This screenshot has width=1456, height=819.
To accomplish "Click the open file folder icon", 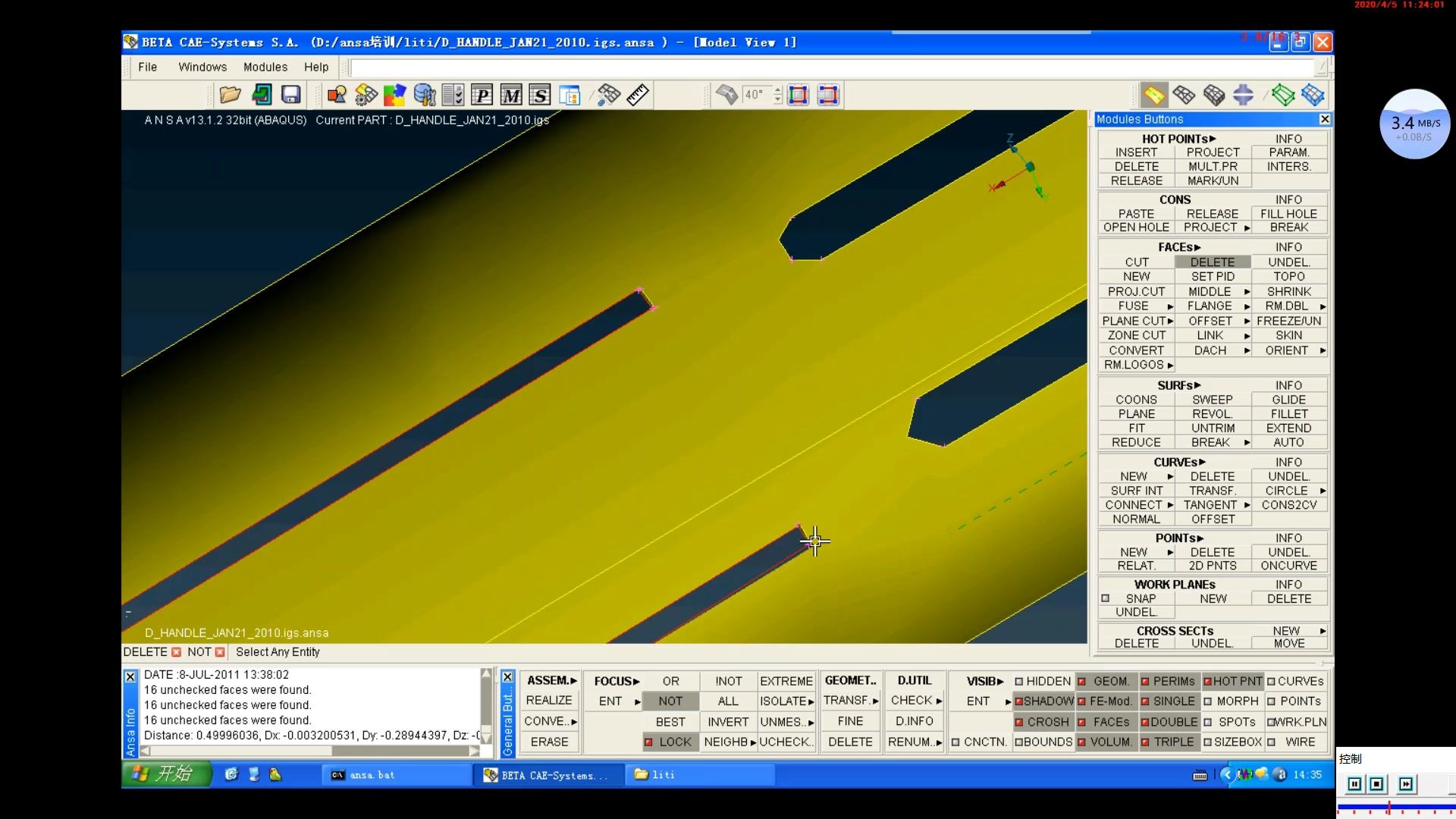I will tap(230, 95).
